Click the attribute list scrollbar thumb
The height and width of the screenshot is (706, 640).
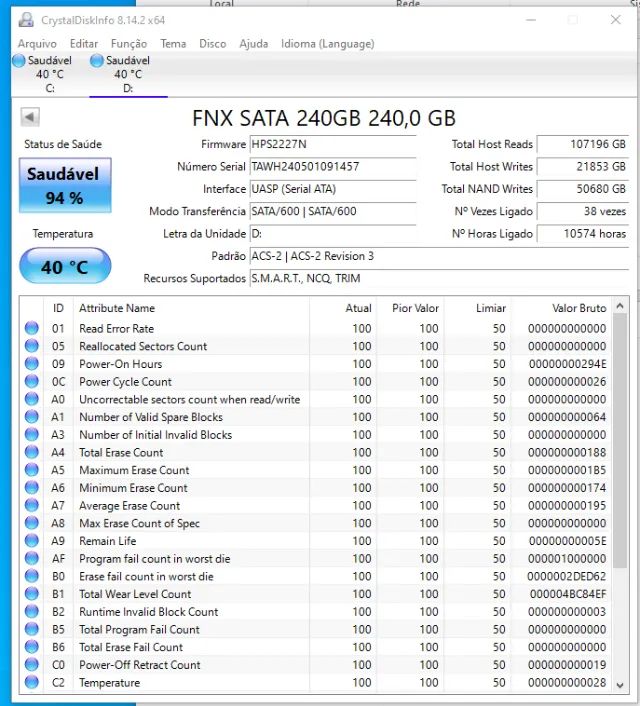click(620, 440)
